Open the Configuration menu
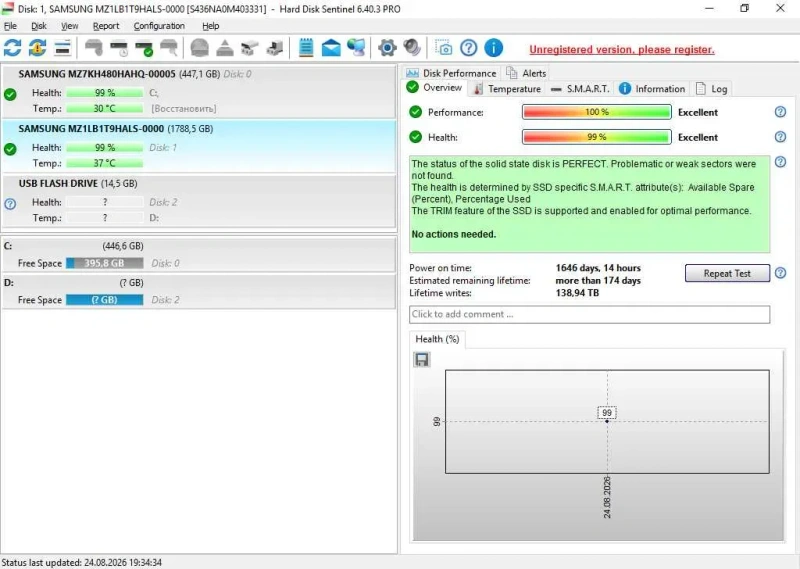This screenshot has width=800, height=569. (159, 26)
